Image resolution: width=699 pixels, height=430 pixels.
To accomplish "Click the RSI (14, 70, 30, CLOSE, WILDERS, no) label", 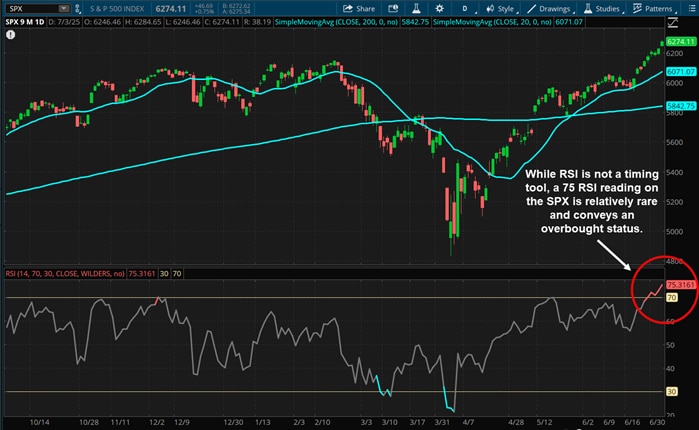I will tap(65, 274).
